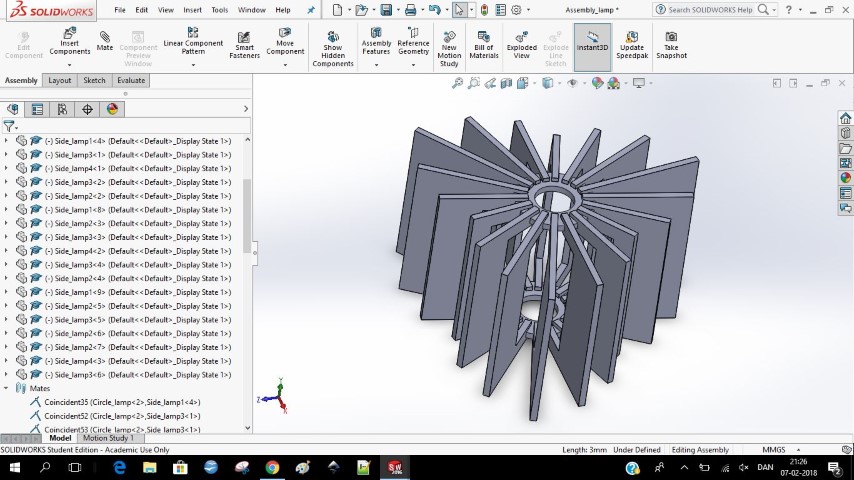The height and width of the screenshot is (480, 854).
Task: Open the ConfigurationManager tab icon
Action: click(x=62, y=110)
